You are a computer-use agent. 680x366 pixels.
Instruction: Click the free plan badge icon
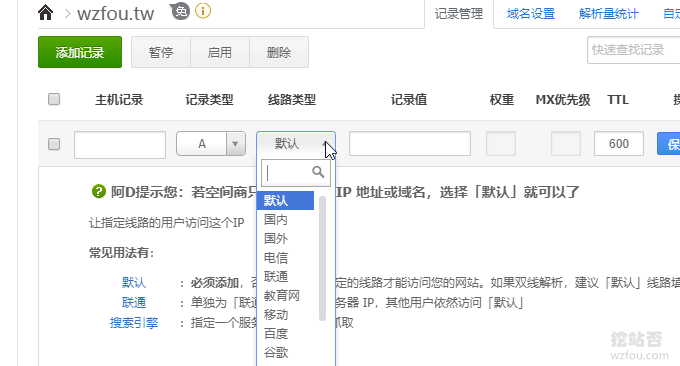coord(181,11)
